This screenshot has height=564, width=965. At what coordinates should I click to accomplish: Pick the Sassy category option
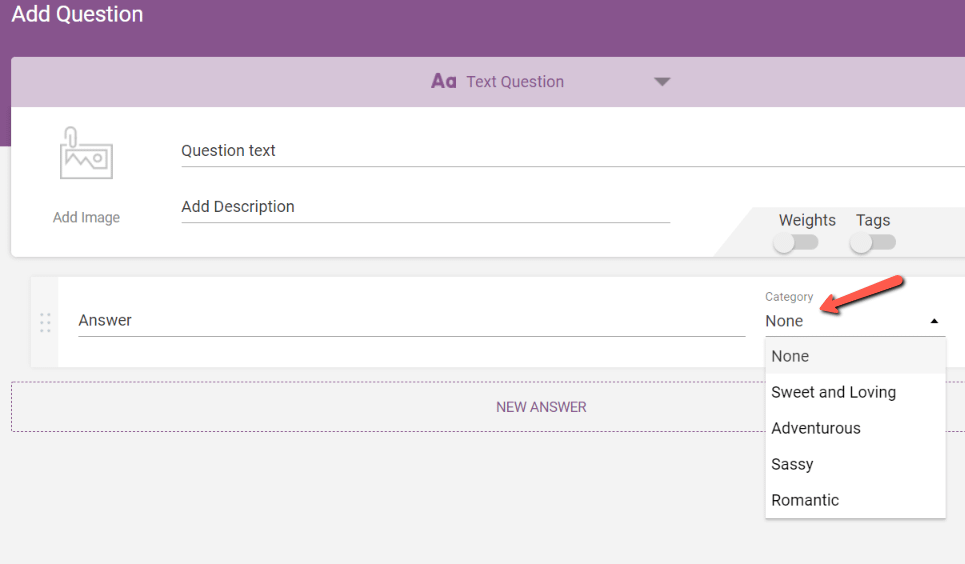pos(792,464)
